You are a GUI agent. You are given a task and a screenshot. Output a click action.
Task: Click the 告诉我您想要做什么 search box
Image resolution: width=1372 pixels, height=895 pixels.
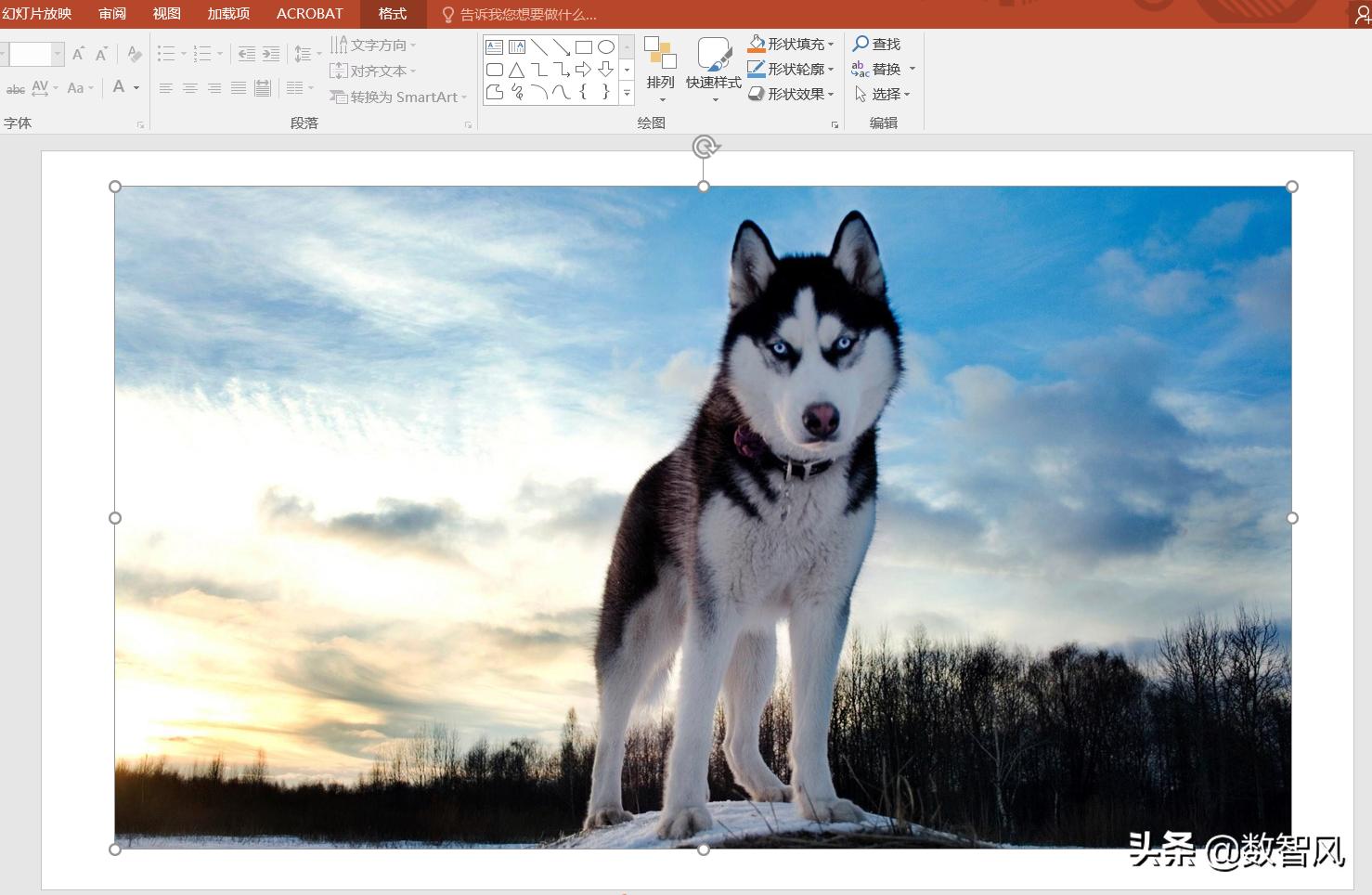528,15
